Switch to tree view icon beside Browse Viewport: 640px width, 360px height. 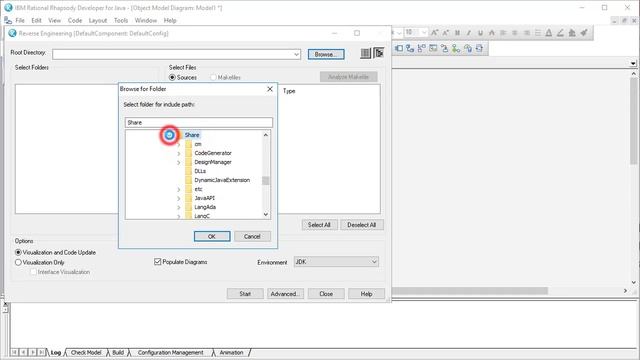[379, 53]
